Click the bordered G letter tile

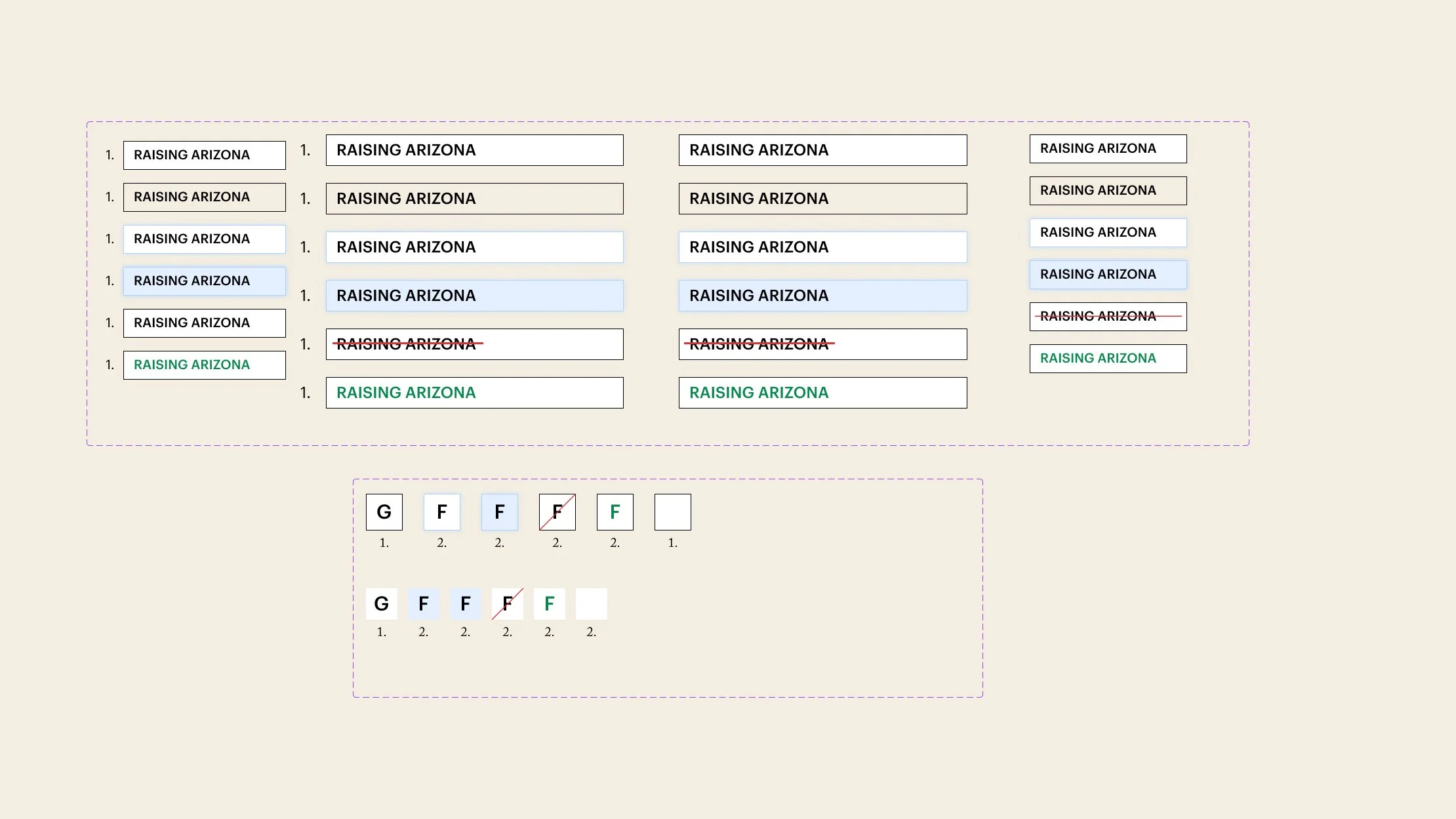click(384, 512)
